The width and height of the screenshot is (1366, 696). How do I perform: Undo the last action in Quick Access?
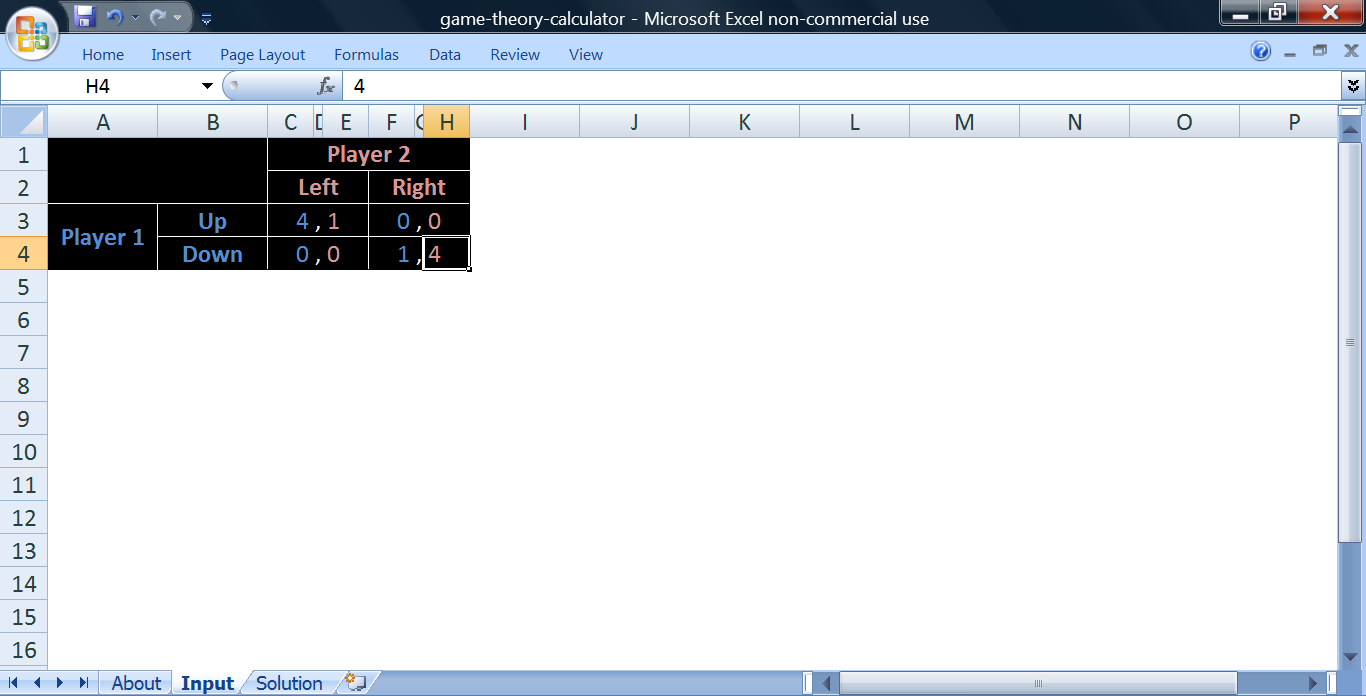114,17
